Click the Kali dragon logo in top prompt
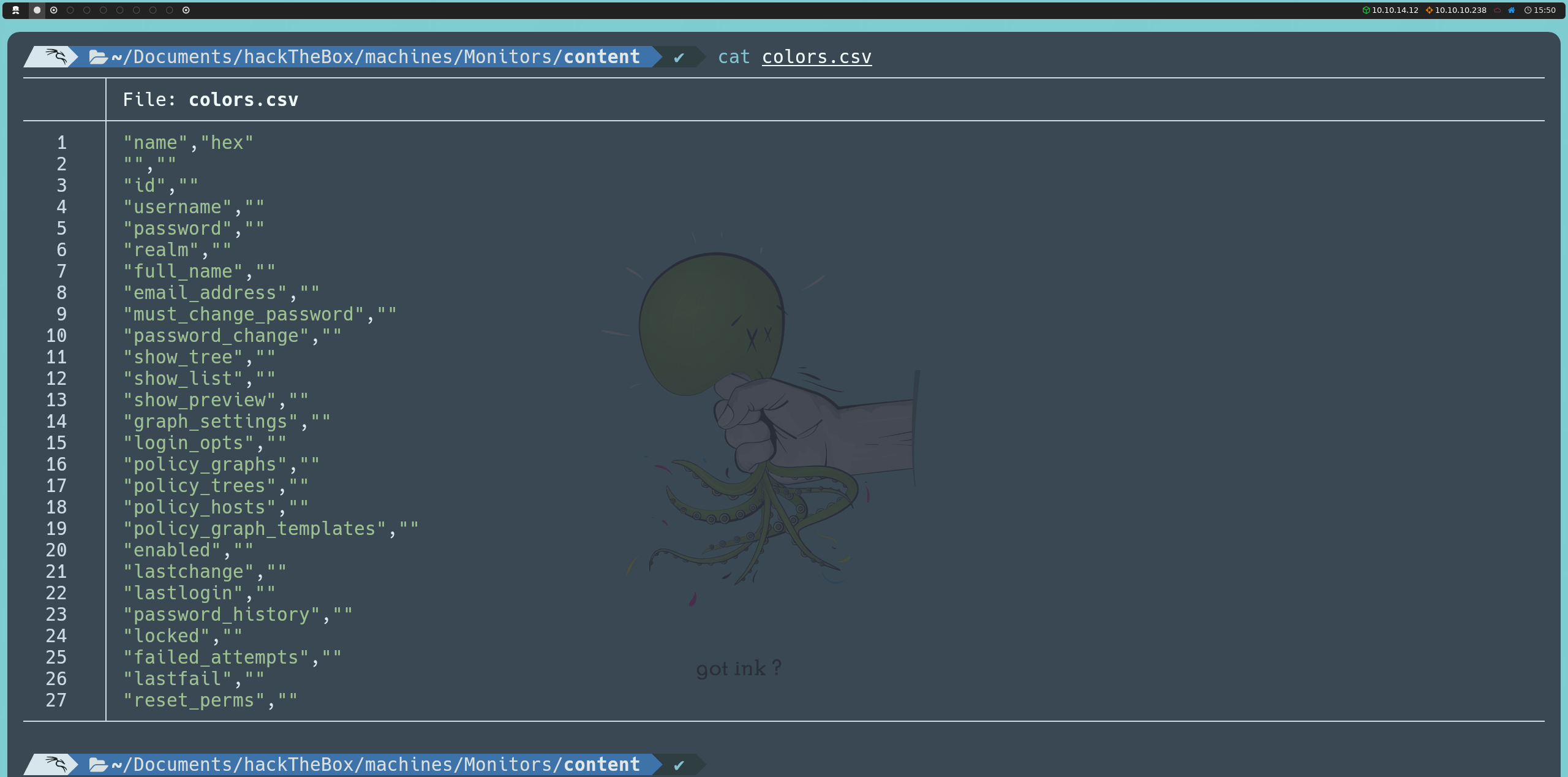The image size is (1568, 777). click(55, 56)
